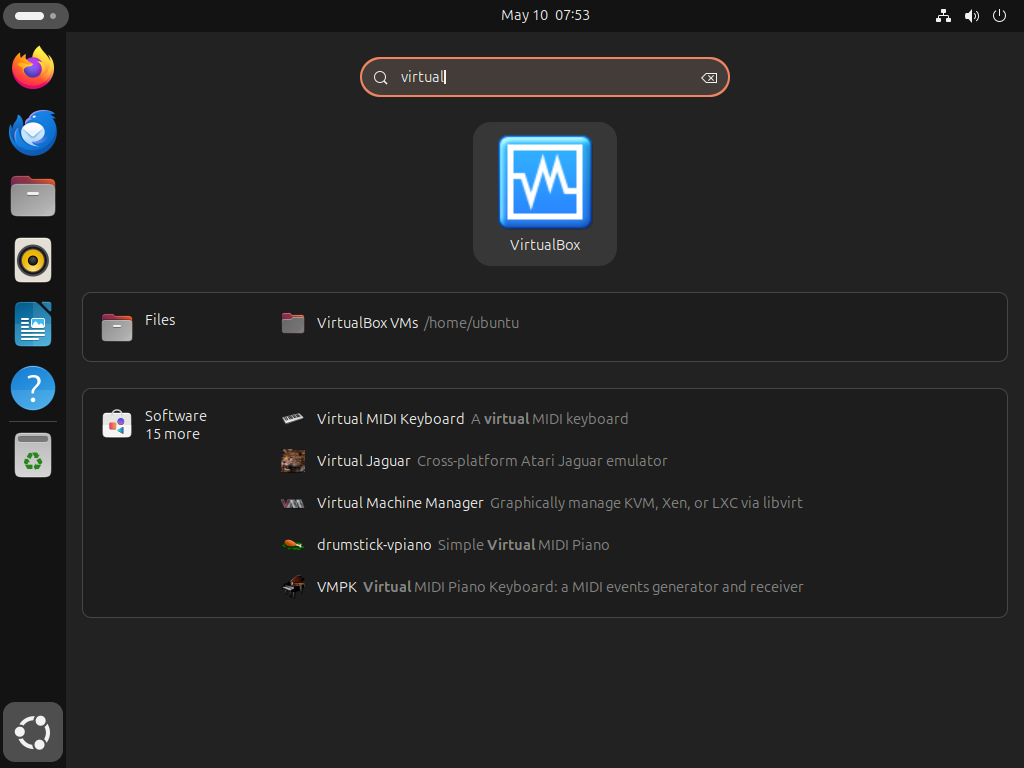Click the drumstick-vpiano icon
The image size is (1024, 768).
[293, 545]
